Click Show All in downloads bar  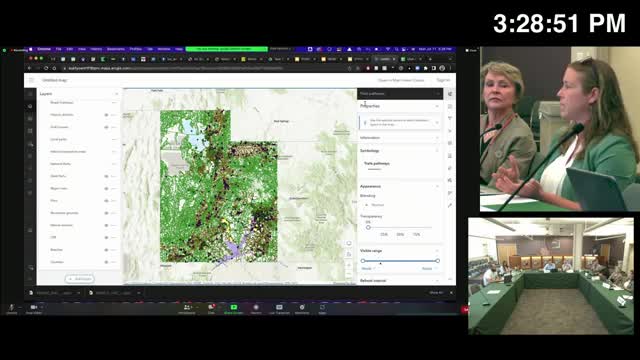(x=436, y=293)
